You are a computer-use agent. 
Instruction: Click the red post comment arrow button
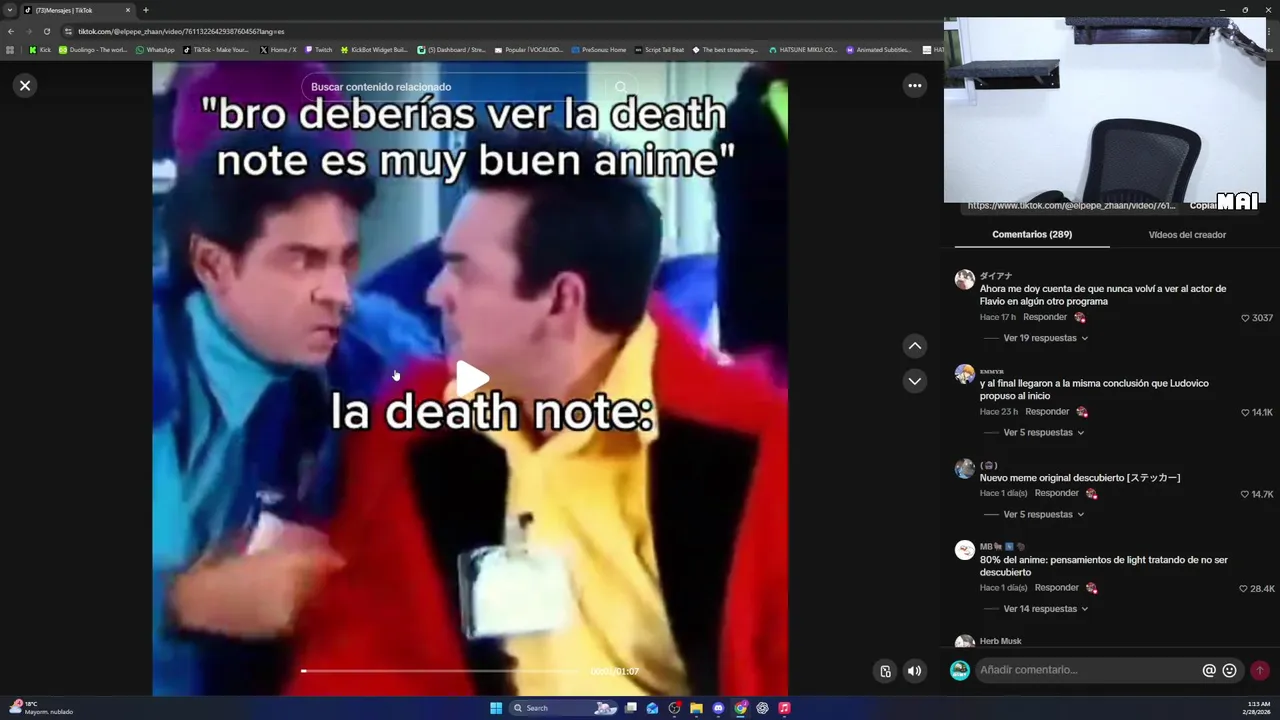click(1260, 671)
